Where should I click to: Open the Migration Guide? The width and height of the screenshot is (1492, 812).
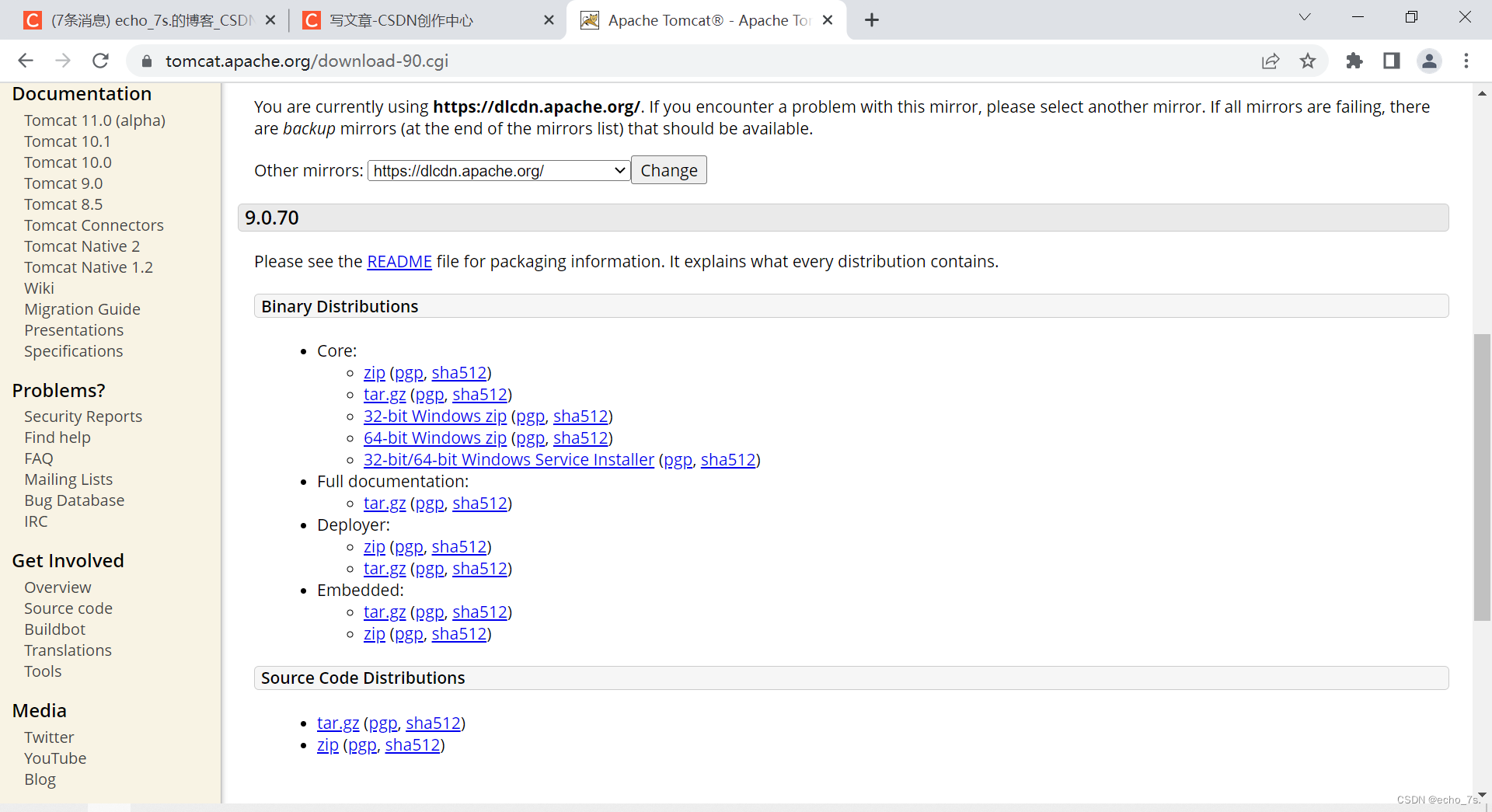point(82,309)
